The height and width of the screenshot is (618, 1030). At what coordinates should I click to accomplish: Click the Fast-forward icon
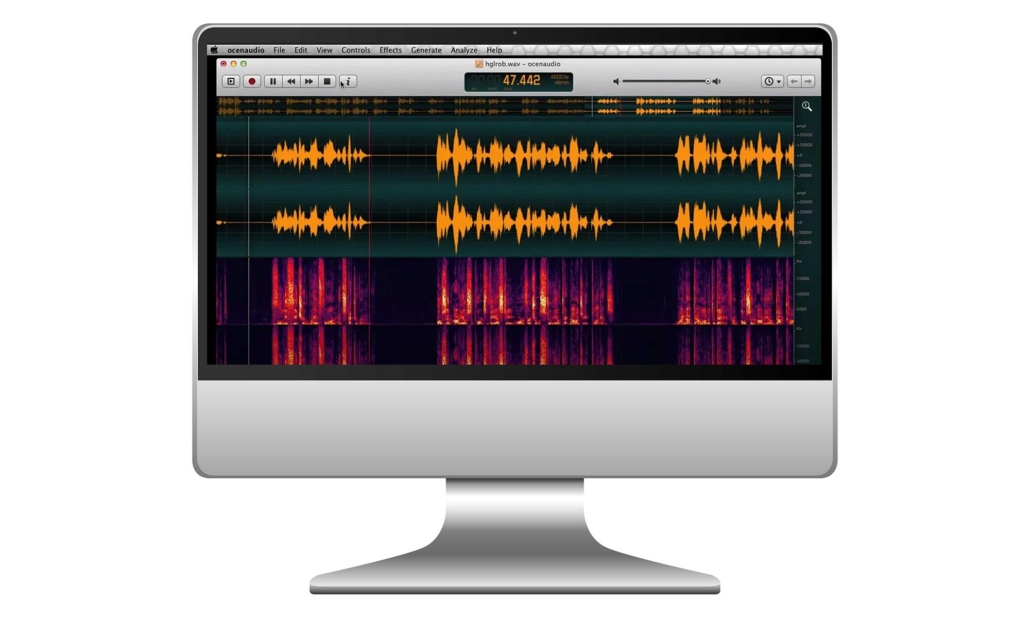(308, 81)
